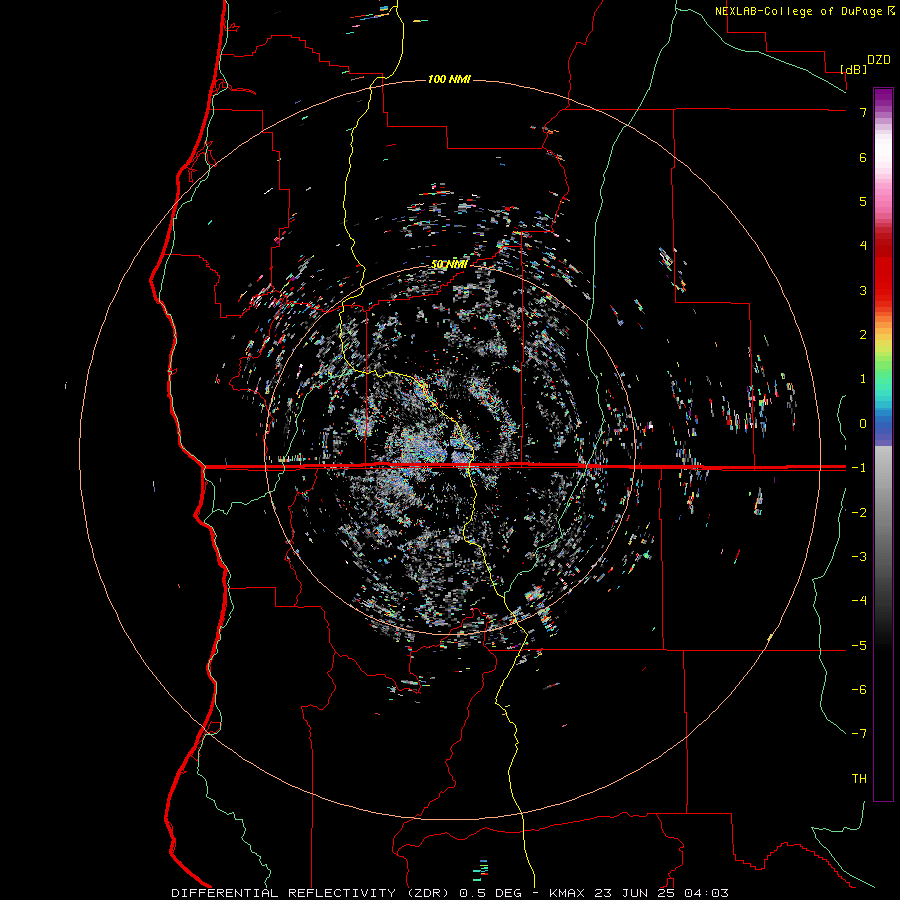Select the -6 dB scale label
The width and height of the screenshot is (900, 900).
pyautogui.click(x=859, y=690)
